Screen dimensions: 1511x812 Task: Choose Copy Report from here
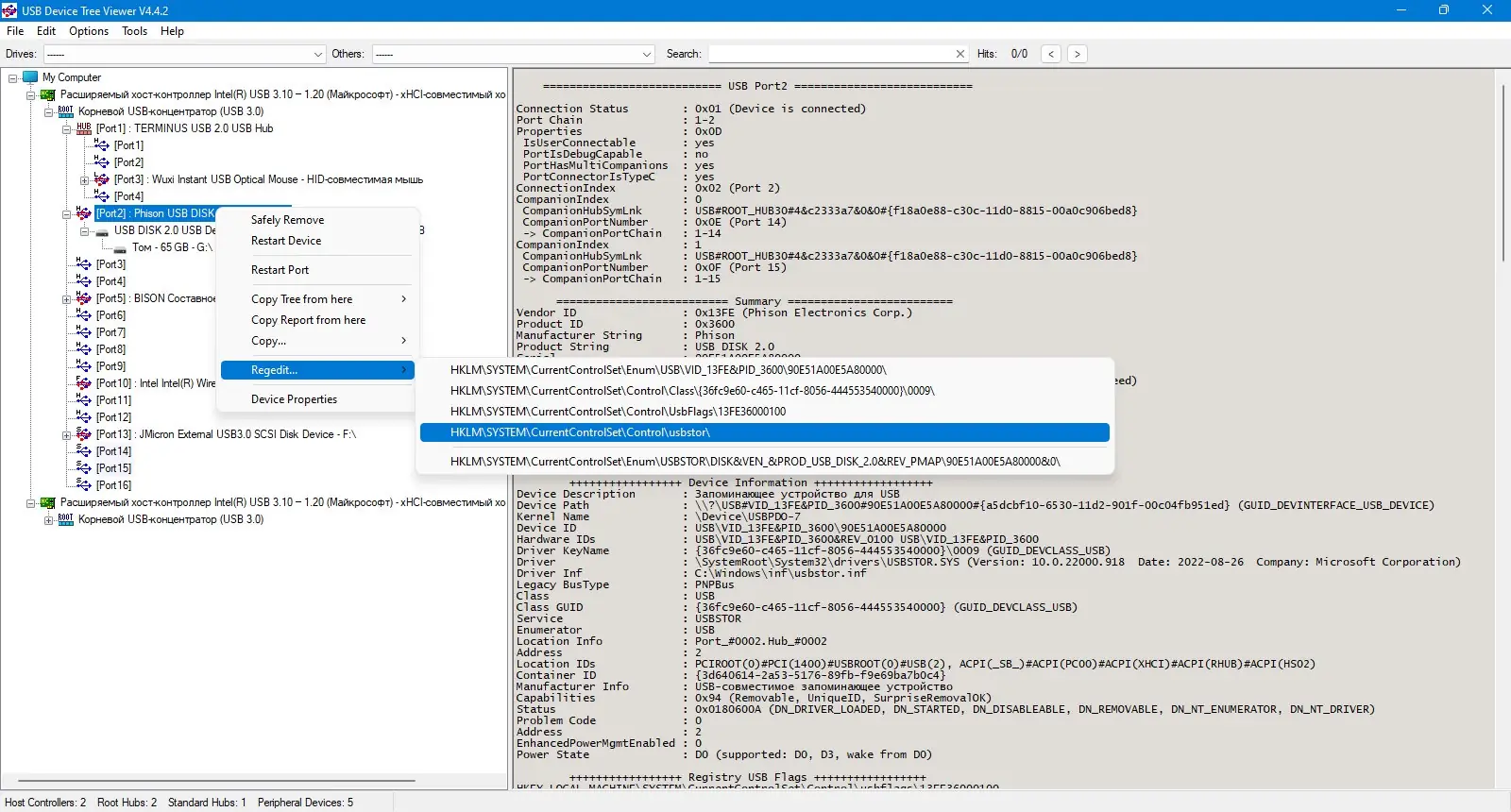click(317, 320)
